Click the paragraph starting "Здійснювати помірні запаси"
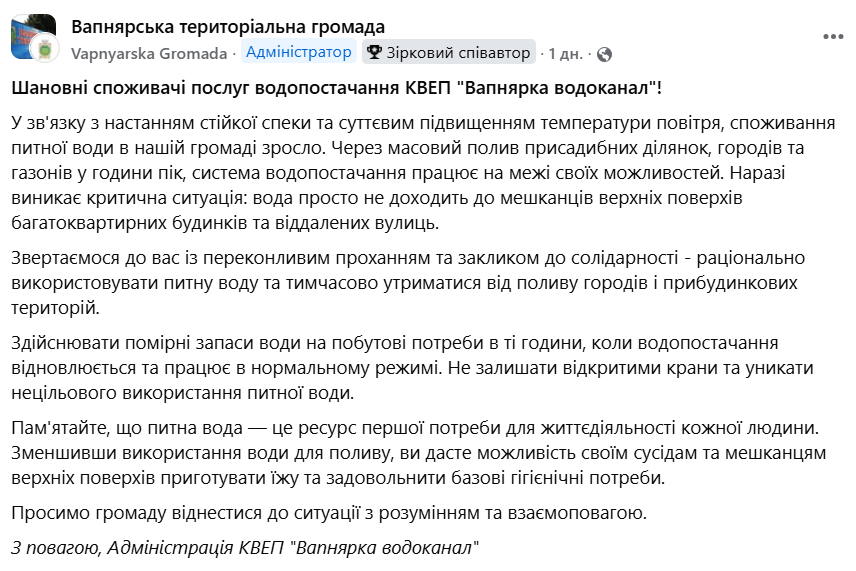 coord(412,367)
